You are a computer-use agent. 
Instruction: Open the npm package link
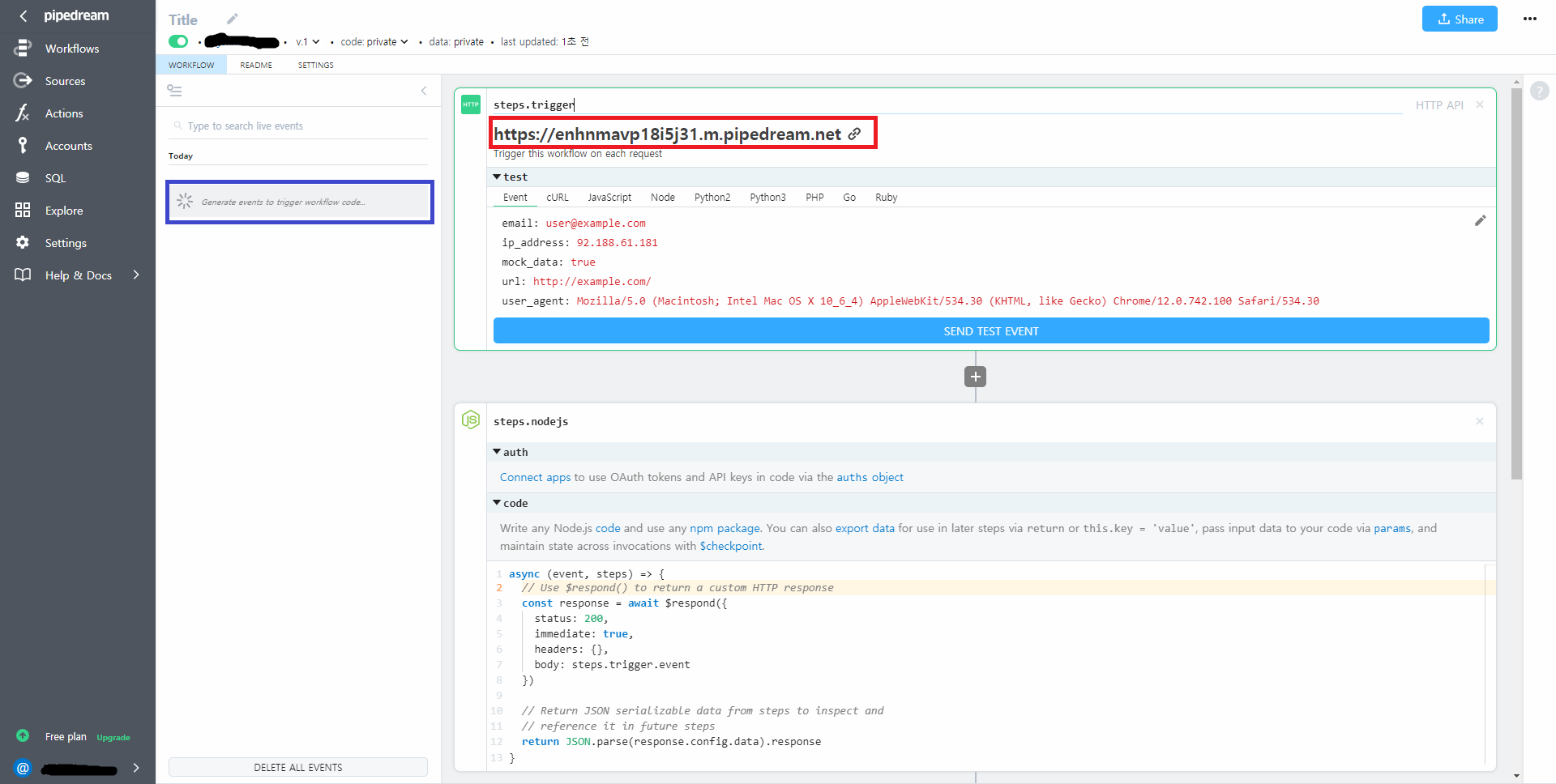coord(725,528)
